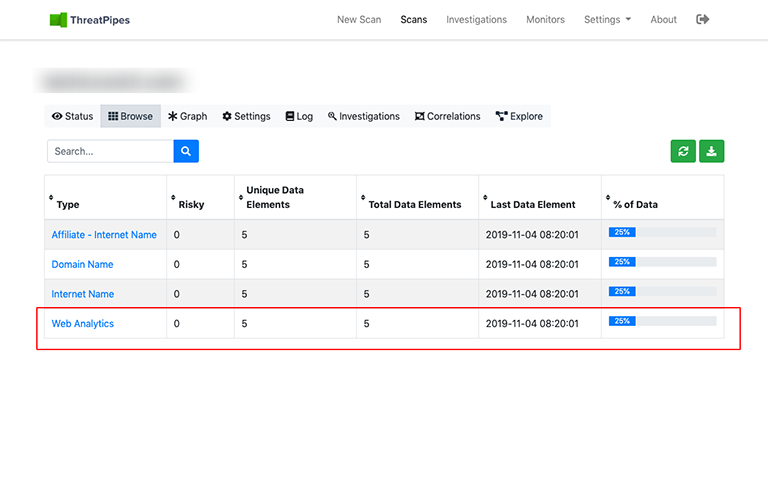
Task: Click the Search input field
Action: [110, 151]
